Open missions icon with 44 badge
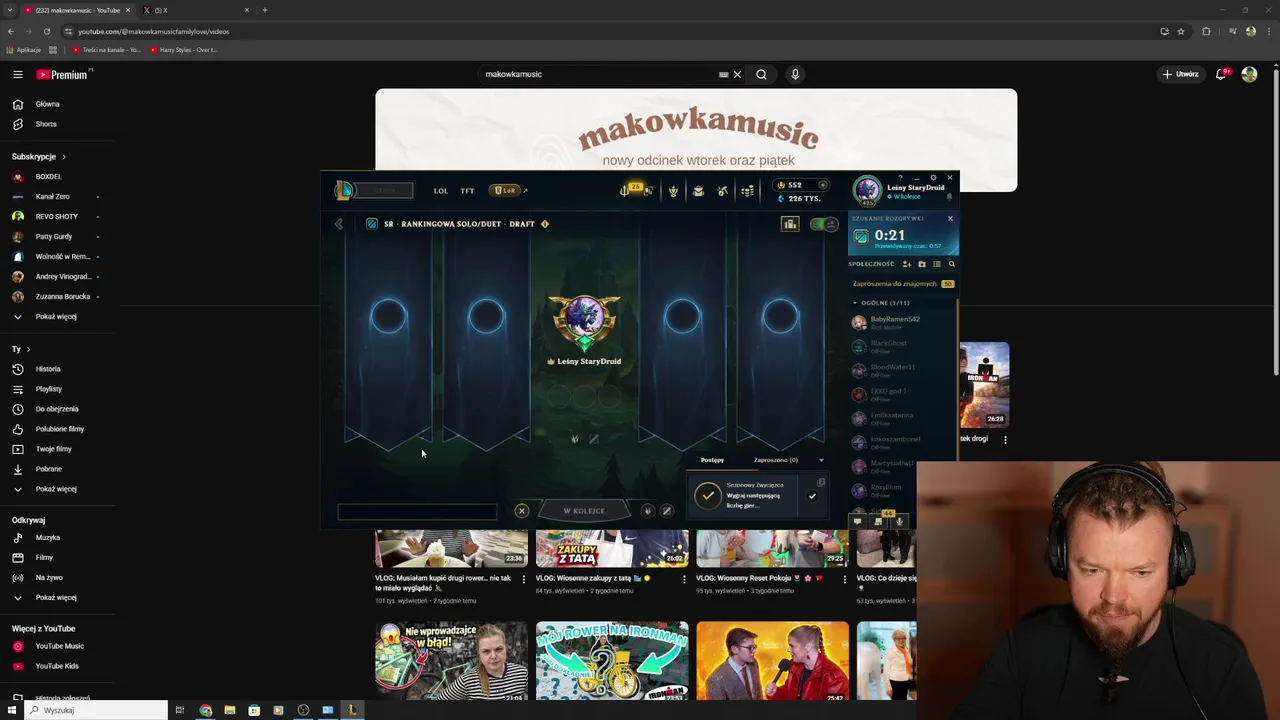 click(x=879, y=520)
